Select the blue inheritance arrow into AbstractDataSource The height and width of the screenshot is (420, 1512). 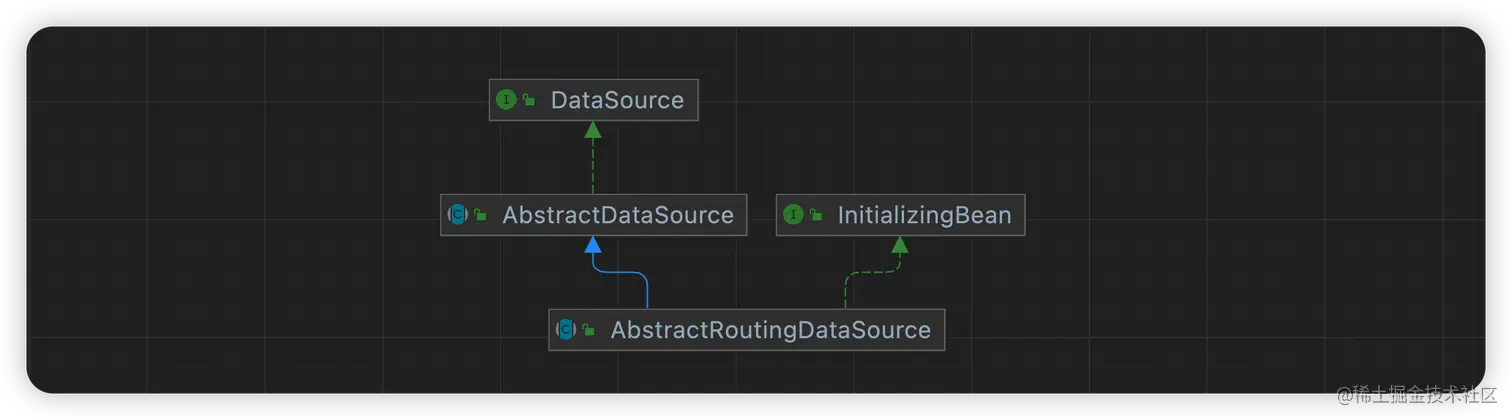click(x=620, y=272)
